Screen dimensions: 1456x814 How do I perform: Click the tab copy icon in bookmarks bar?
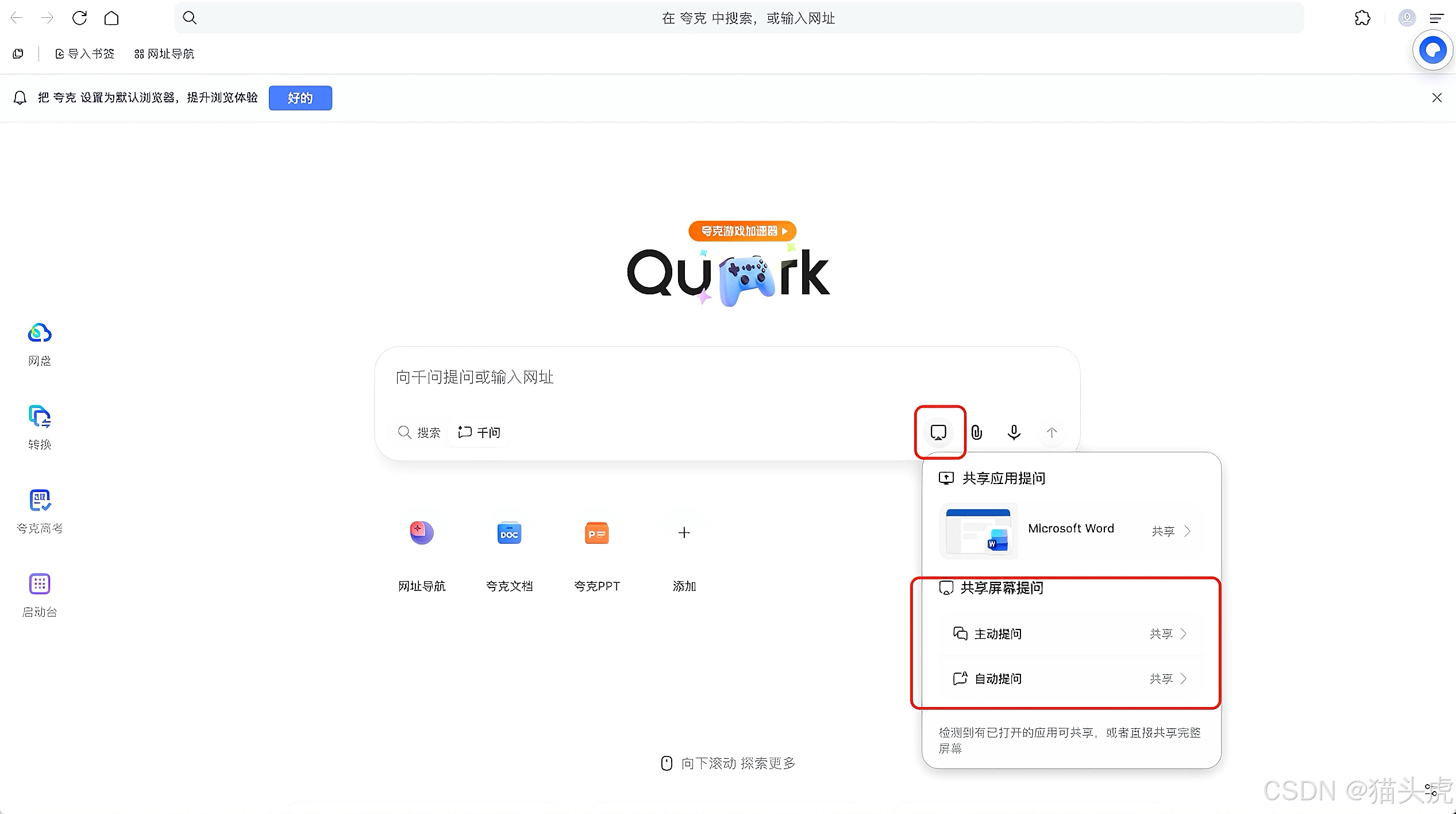18,53
